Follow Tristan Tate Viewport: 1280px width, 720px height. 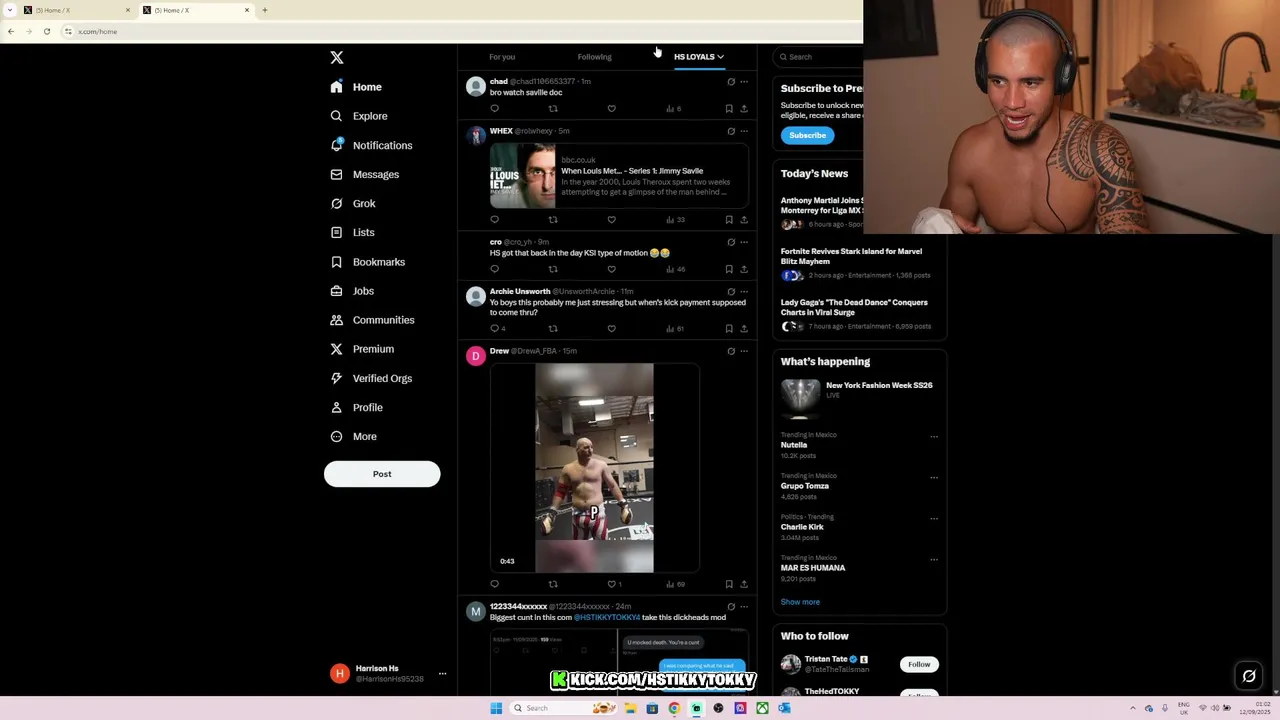click(919, 664)
